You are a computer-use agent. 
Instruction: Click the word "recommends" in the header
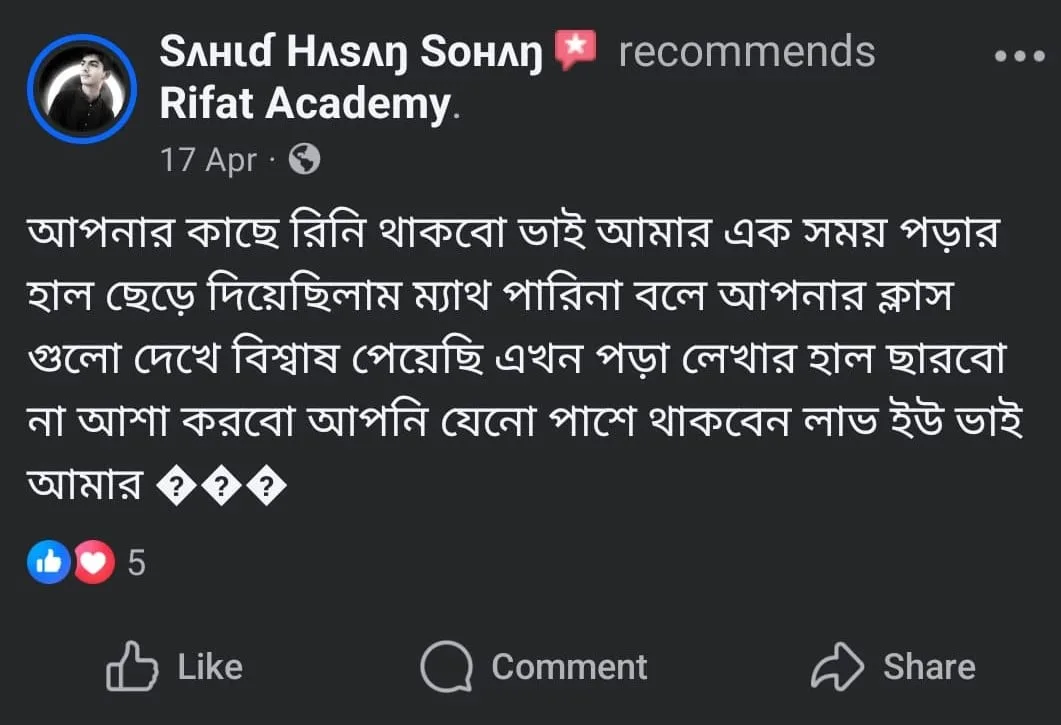(746, 52)
